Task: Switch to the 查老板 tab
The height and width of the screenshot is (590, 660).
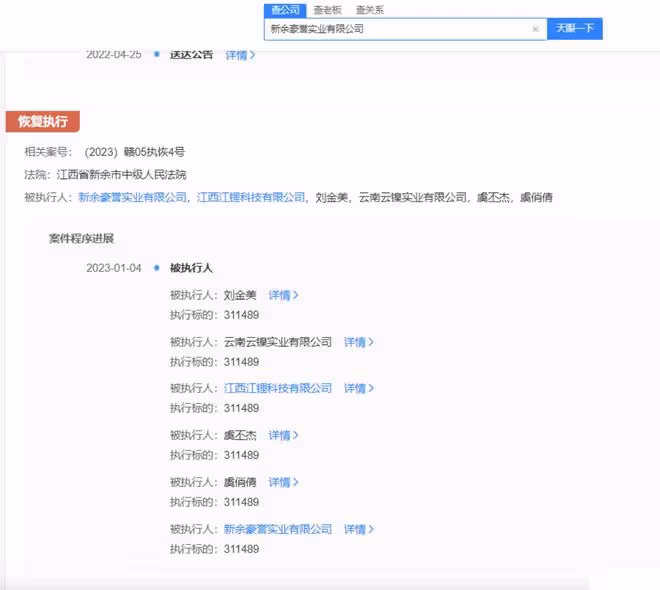Action: tap(327, 10)
